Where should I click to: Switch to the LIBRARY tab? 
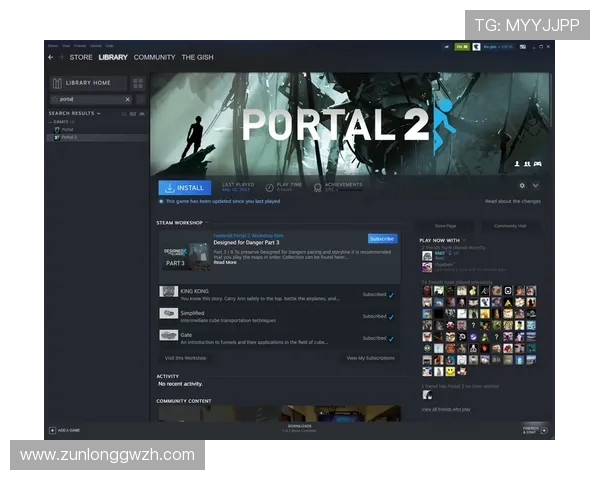(113, 57)
